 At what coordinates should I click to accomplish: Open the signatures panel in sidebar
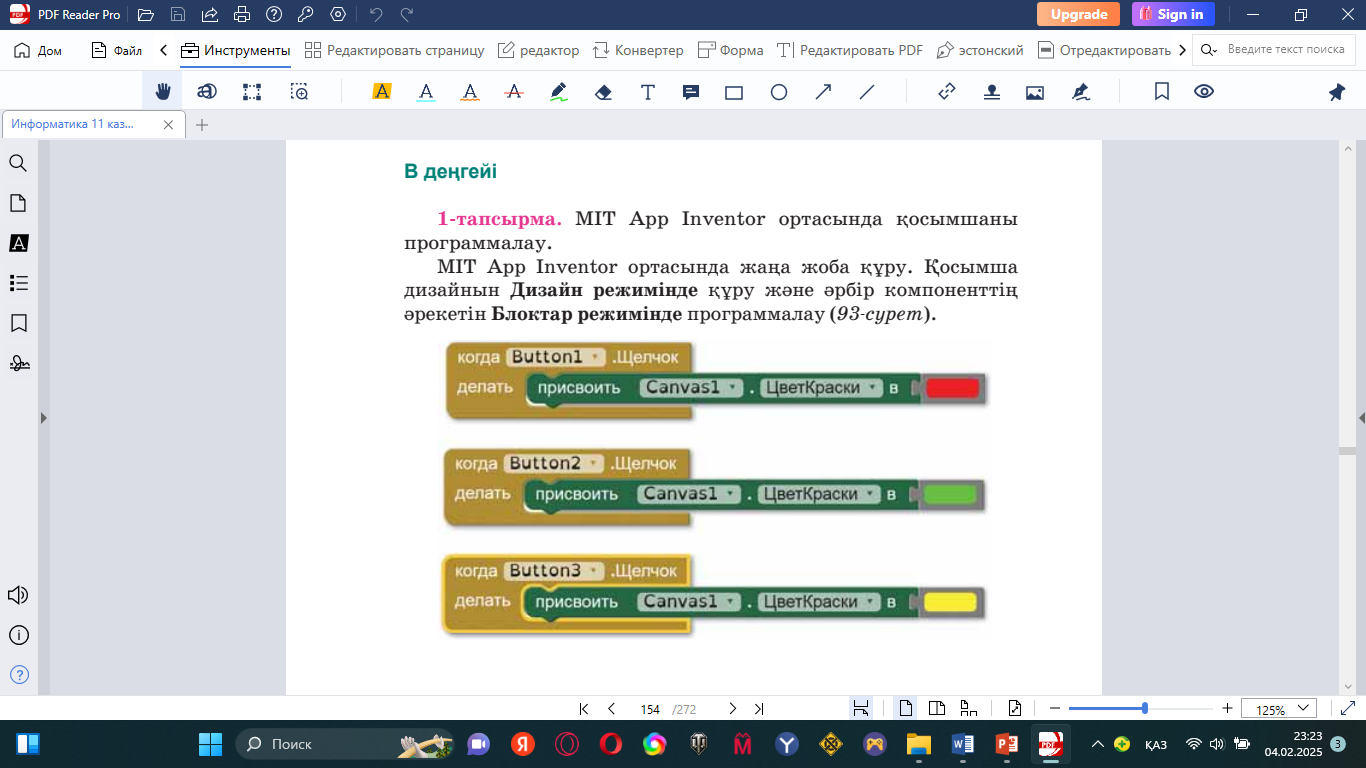click(18, 363)
